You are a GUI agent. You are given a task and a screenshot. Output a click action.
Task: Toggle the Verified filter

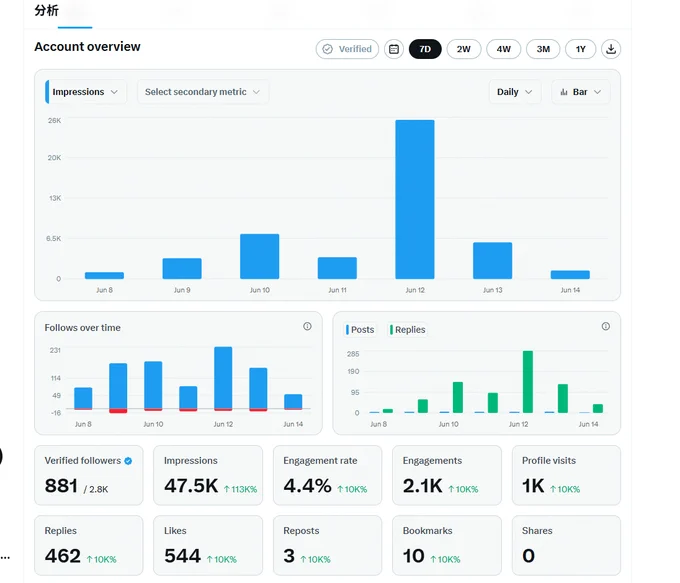pyautogui.click(x=347, y=49)
